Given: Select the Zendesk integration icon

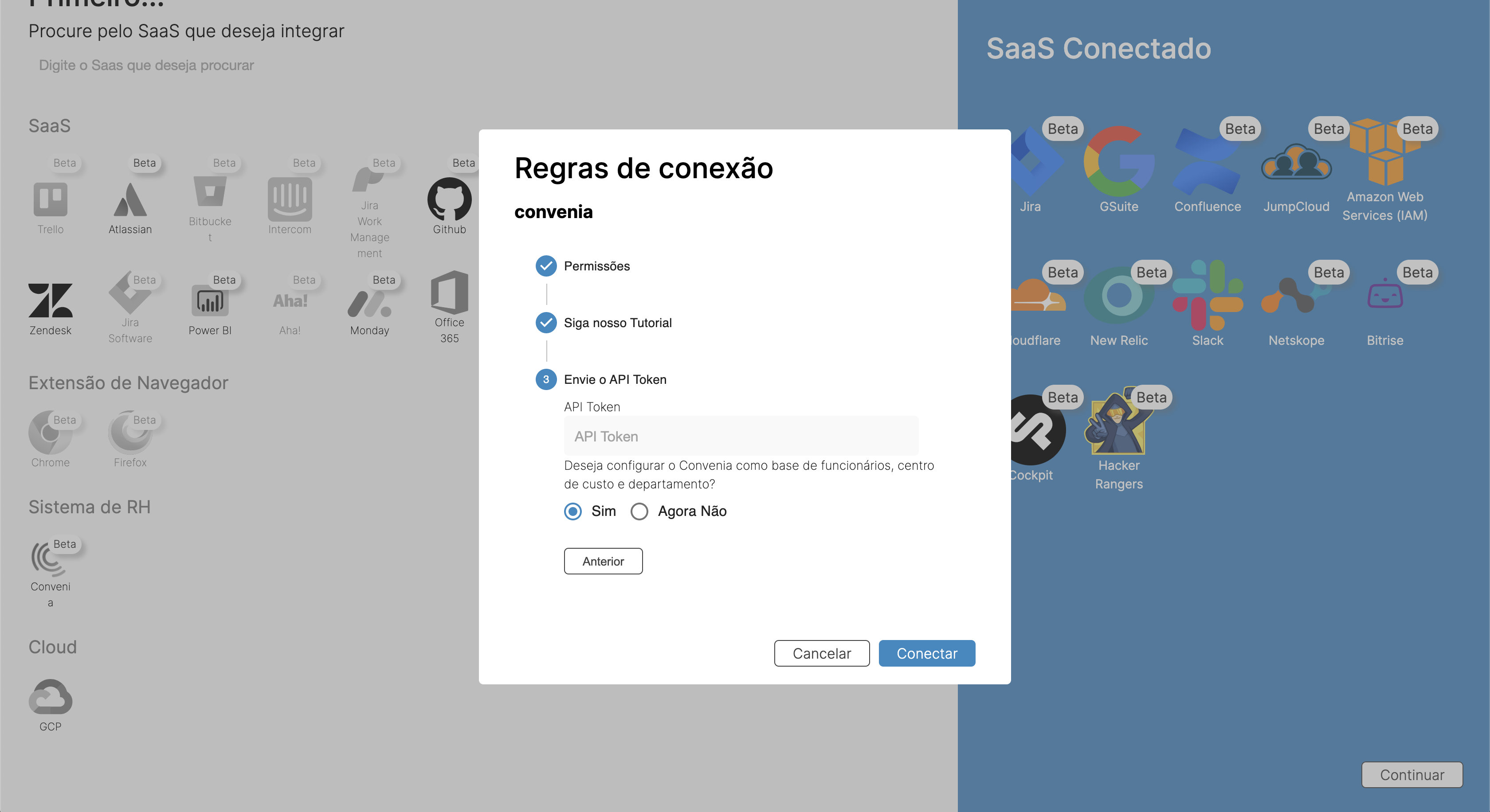Looking at the screenshot, I should point(50,300).
